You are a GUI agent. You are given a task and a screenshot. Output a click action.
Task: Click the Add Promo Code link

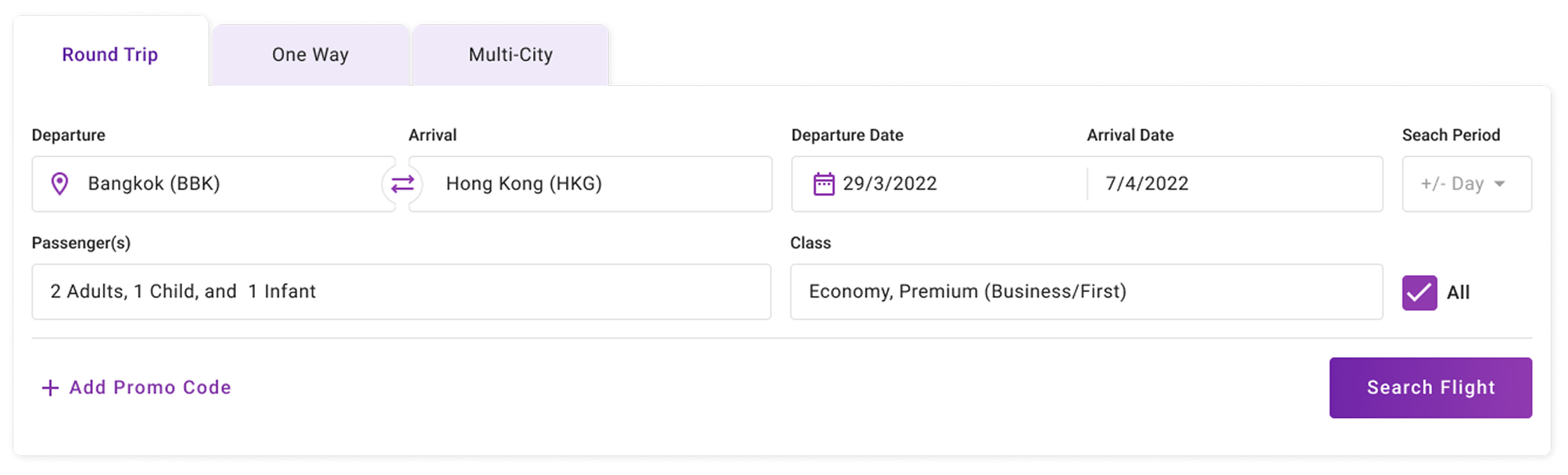pos(150,387)
